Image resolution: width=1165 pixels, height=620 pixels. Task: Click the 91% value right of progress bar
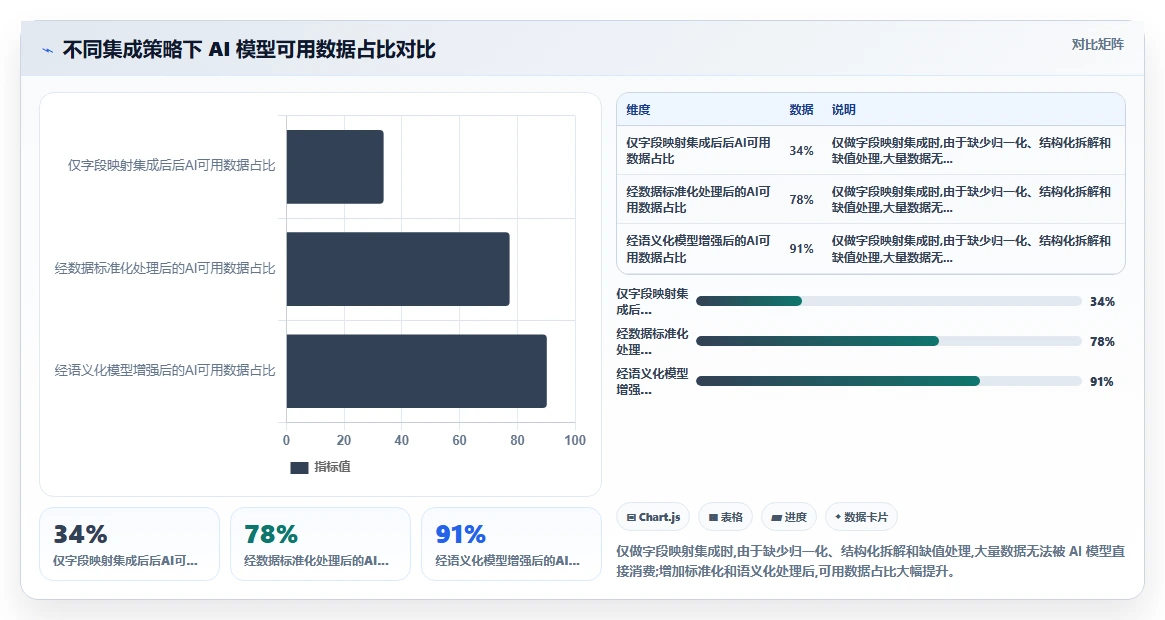click(1102, 381)
